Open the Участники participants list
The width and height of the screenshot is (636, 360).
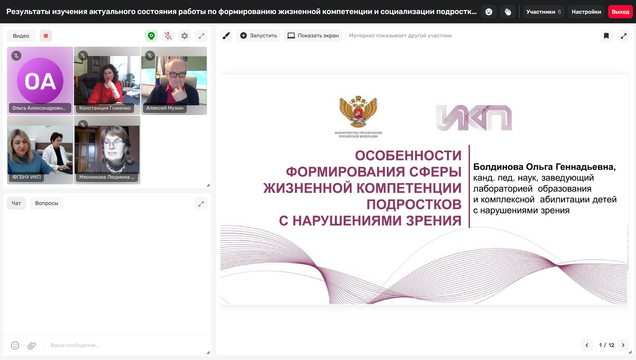pyautogui.click(x=543, y=12)
